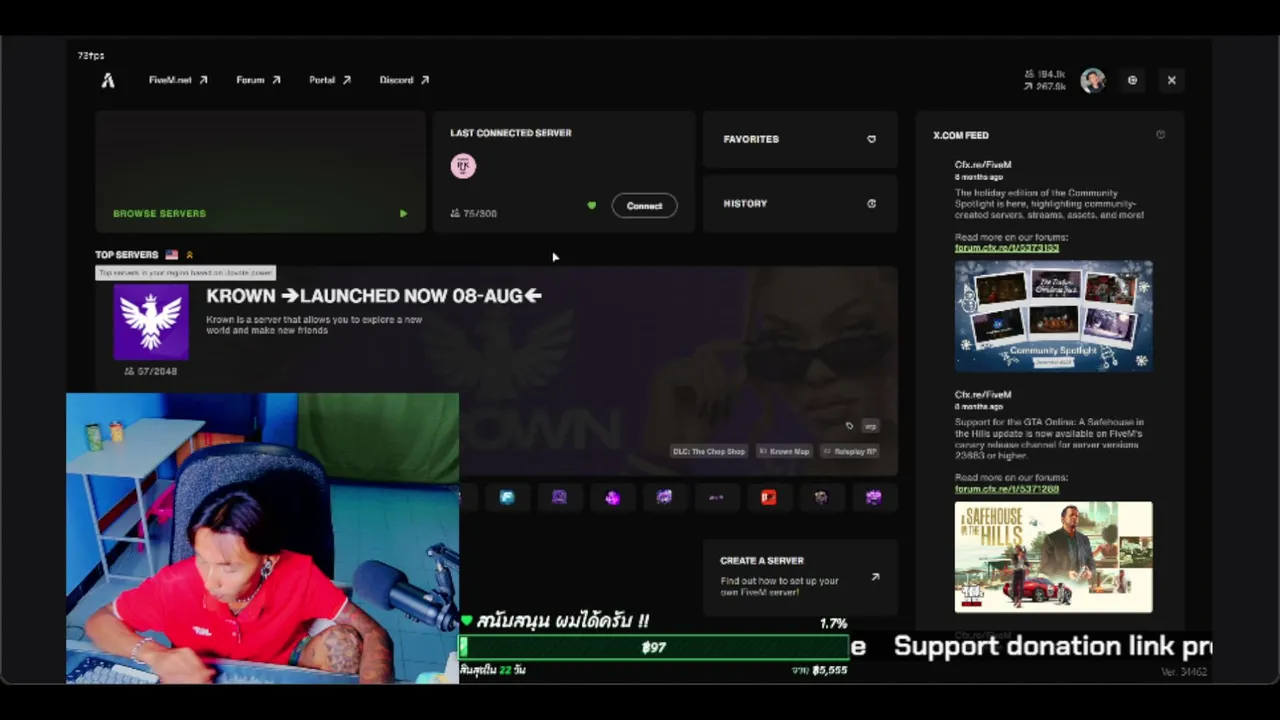The height and width of the screenshot is (720, 1280).
Task: Open the Favorites list
Action: click(800, 139)
